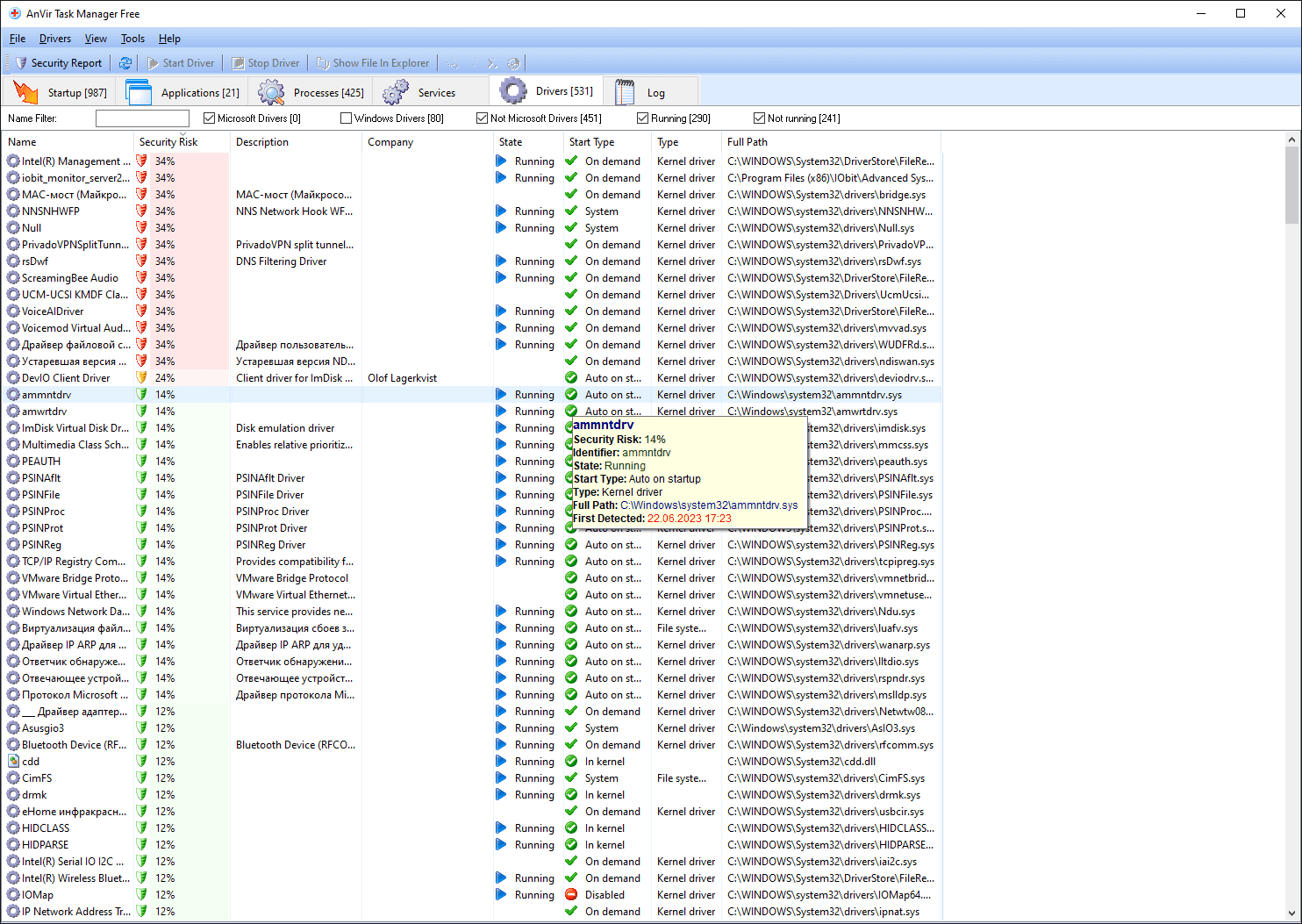1302x924 pixels.
Task: Click the green shield in the TCP/IP Registry row
Action: [x=141, y=562]
